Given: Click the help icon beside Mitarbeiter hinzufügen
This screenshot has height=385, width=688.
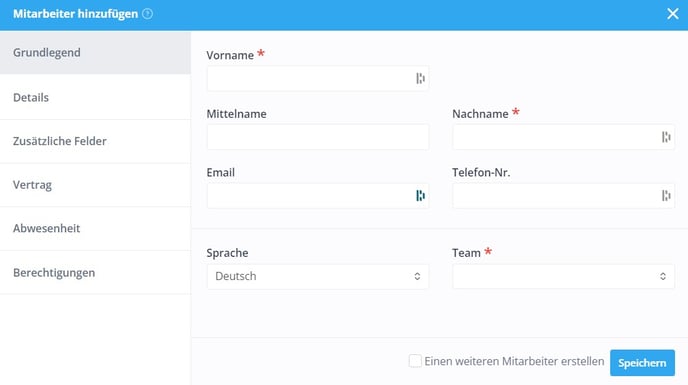Looking at the screenshot, I should 147,14.
